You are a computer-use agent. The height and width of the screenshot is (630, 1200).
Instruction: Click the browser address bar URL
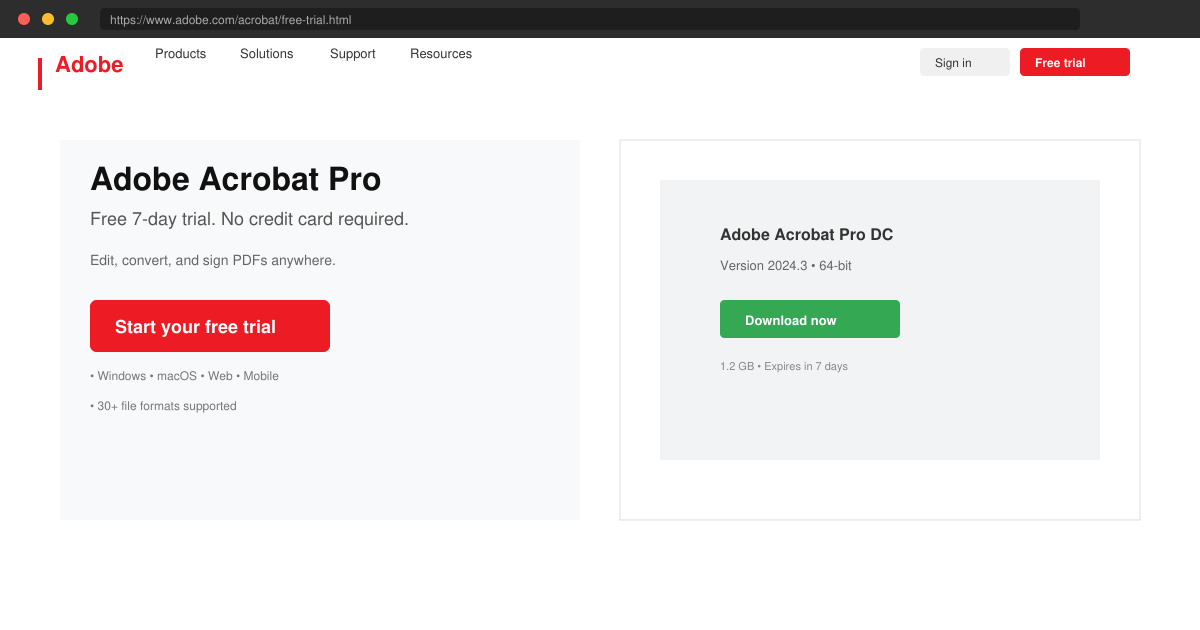point(590,19)
